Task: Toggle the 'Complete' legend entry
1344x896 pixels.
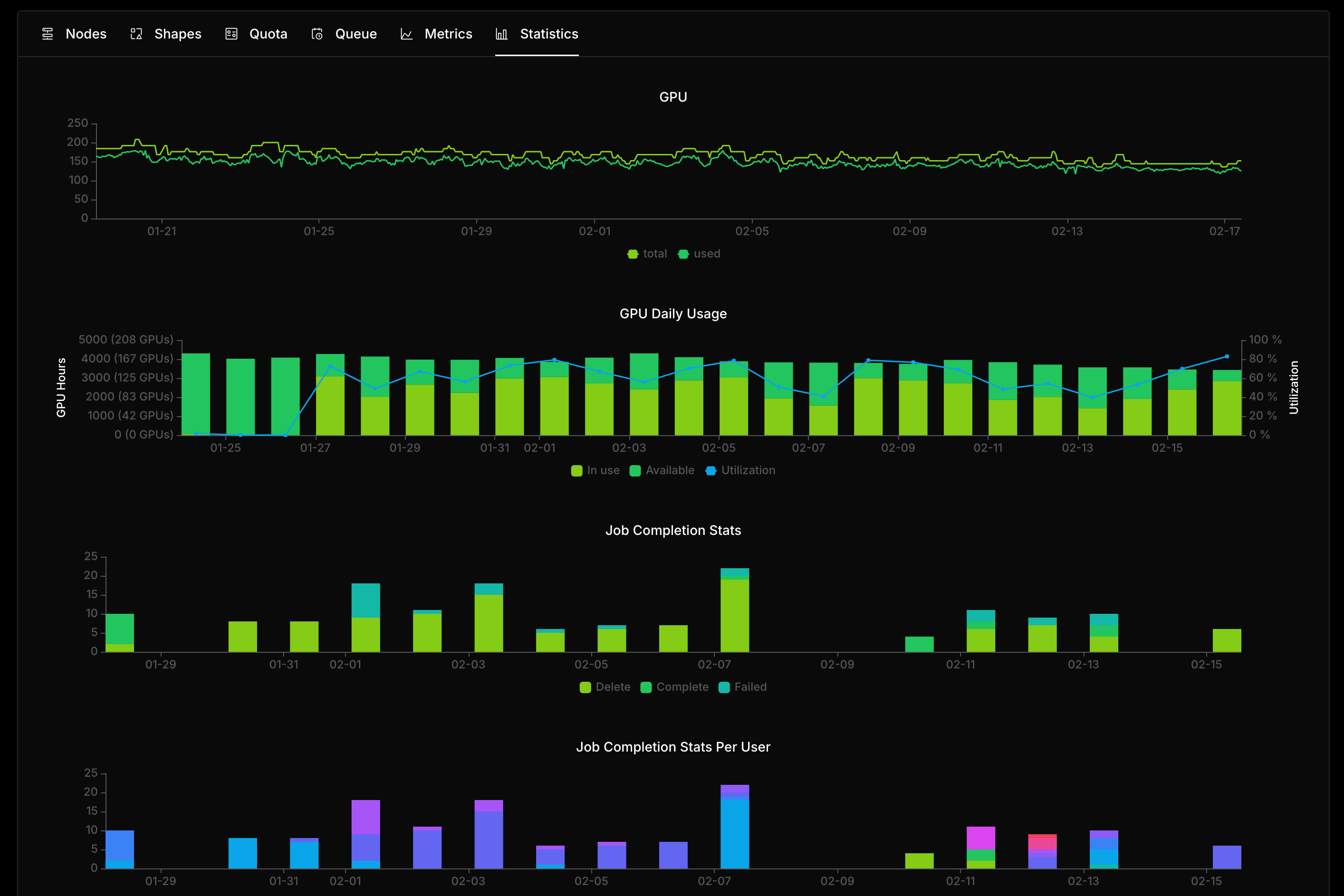Action: point(674,687)
